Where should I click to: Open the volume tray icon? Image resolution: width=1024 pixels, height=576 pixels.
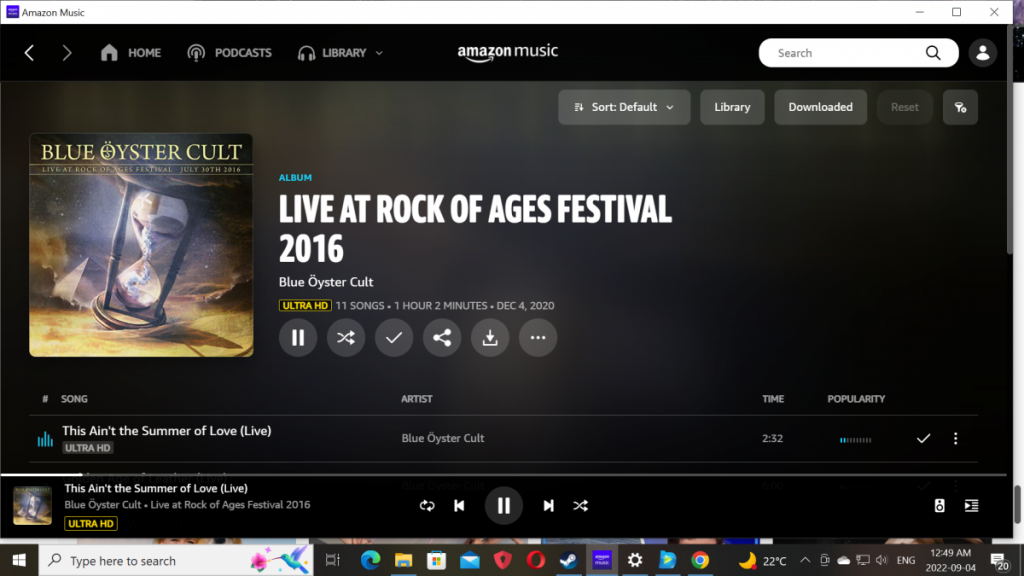coord(882,560)
